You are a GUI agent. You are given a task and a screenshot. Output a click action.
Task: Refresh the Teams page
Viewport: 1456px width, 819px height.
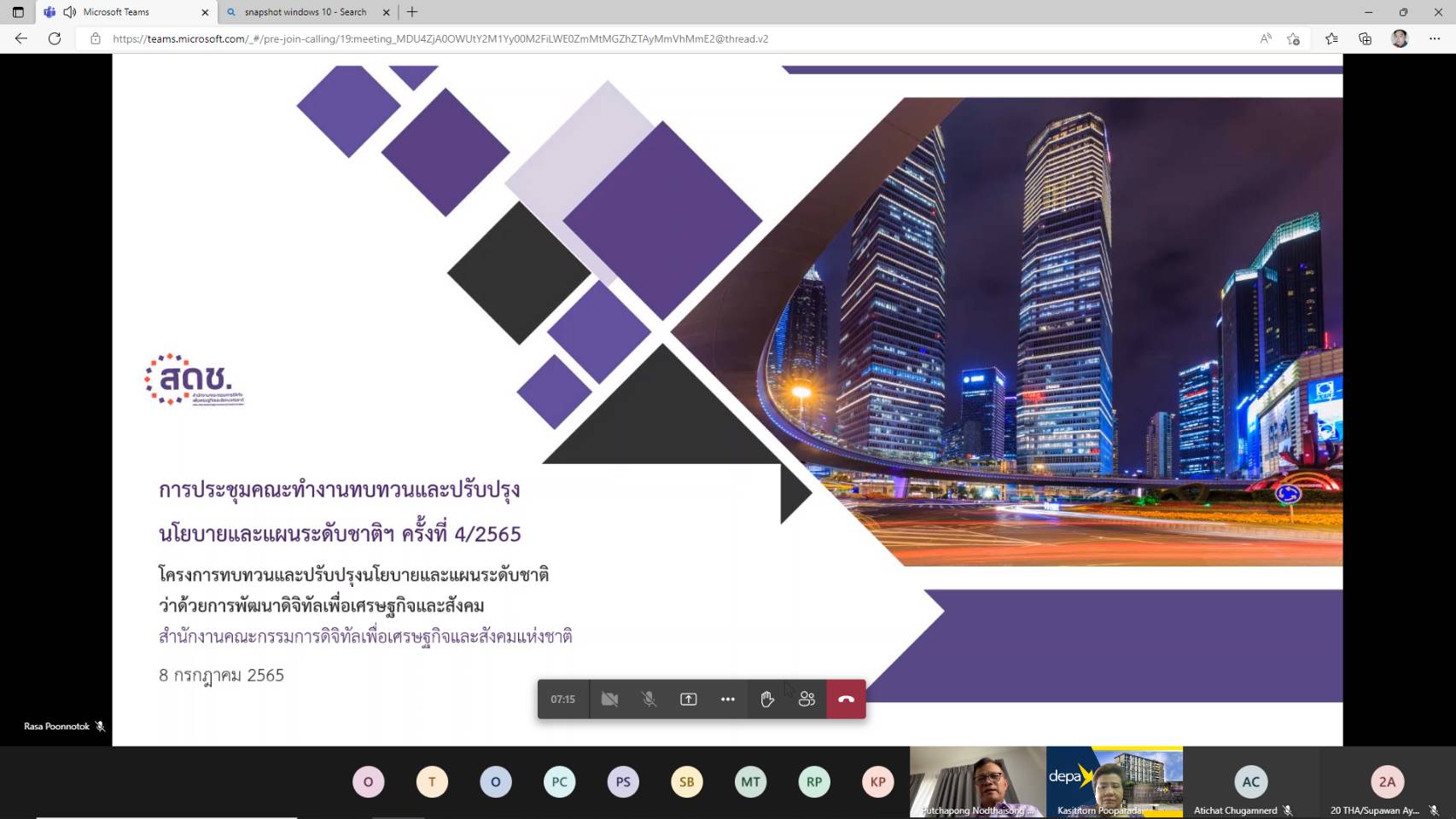point(55,38)
